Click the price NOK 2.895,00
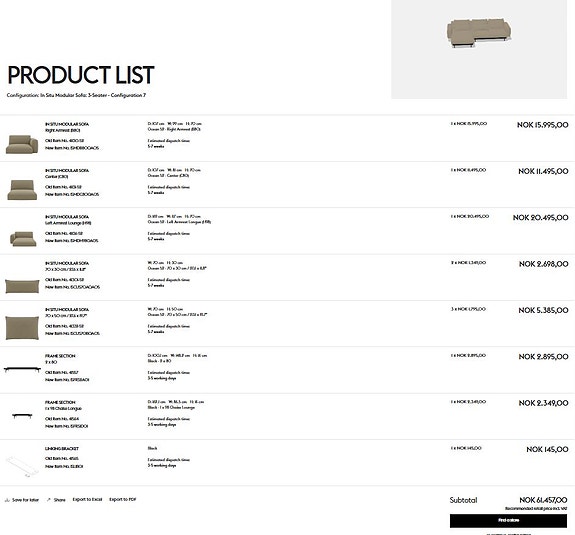575x535 pixels. (543, 357)
